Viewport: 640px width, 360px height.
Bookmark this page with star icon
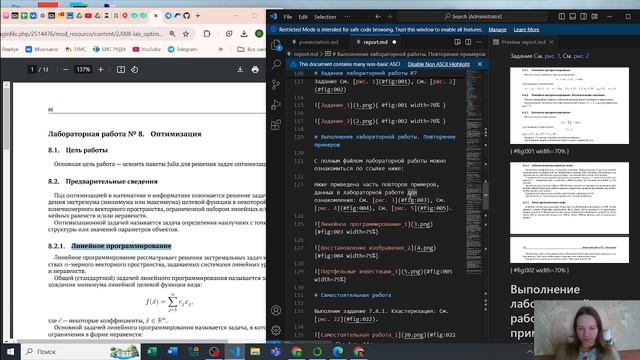tap(186, 34)
